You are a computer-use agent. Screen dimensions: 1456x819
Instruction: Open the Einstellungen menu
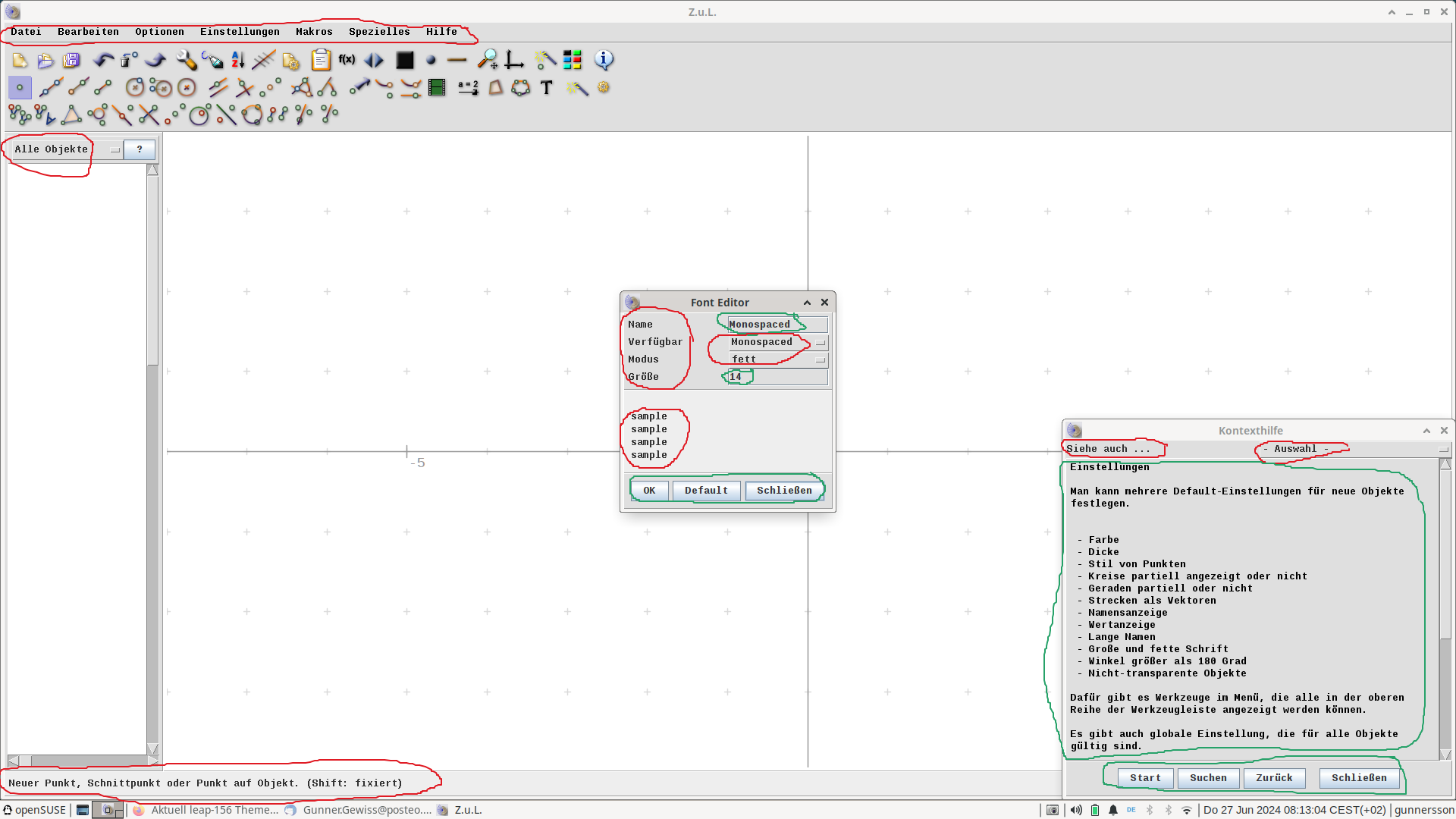click(240, 32)
